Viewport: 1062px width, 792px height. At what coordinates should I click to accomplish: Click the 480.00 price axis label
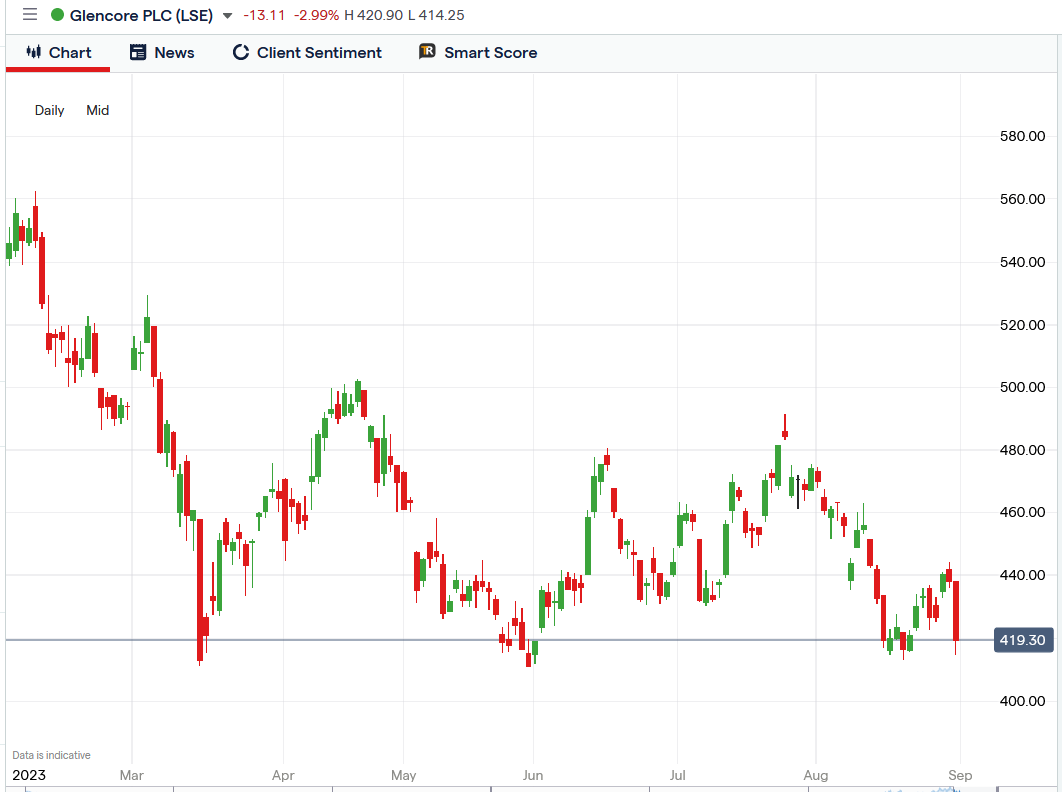pos(1022,450)
